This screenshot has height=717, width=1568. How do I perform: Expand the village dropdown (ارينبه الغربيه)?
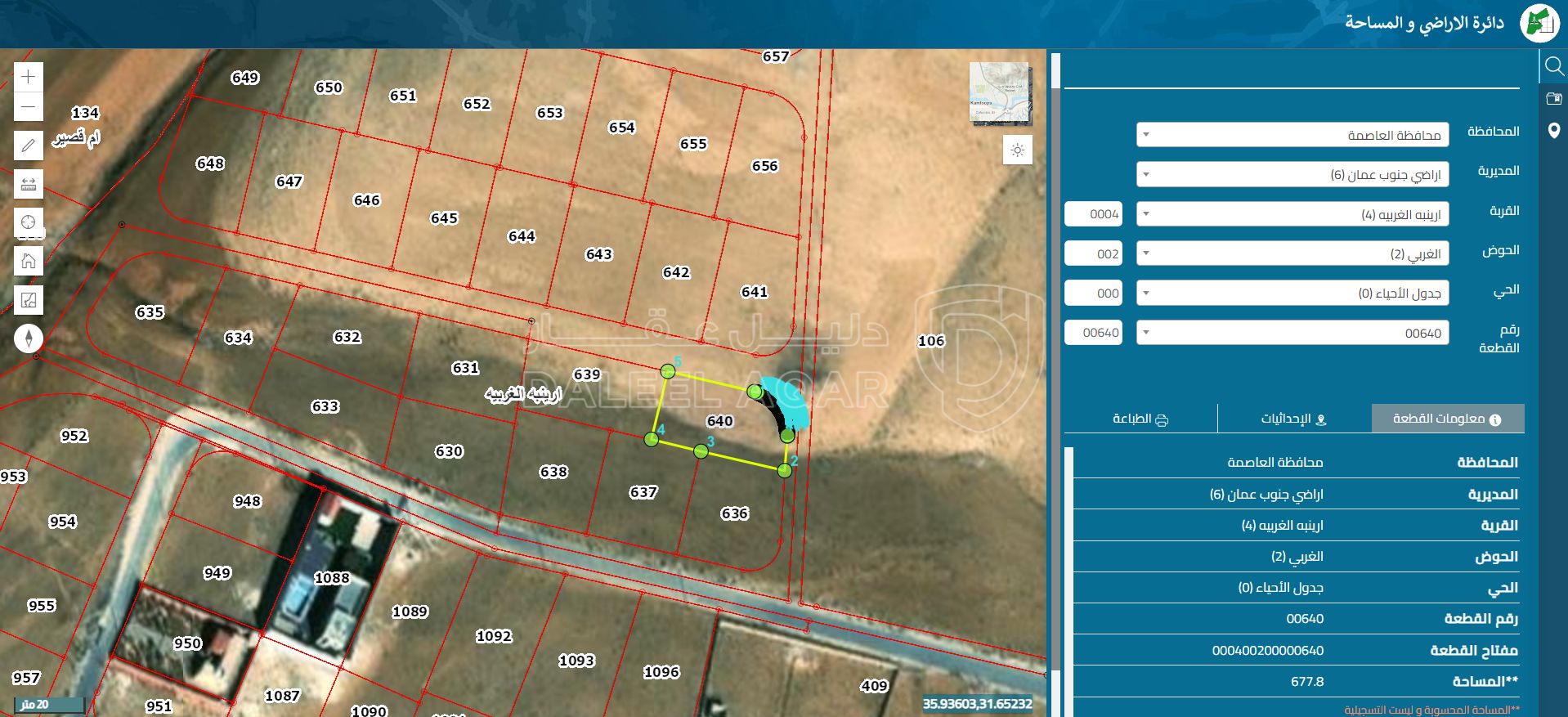pyautogui.click(x=1292, y=214)
